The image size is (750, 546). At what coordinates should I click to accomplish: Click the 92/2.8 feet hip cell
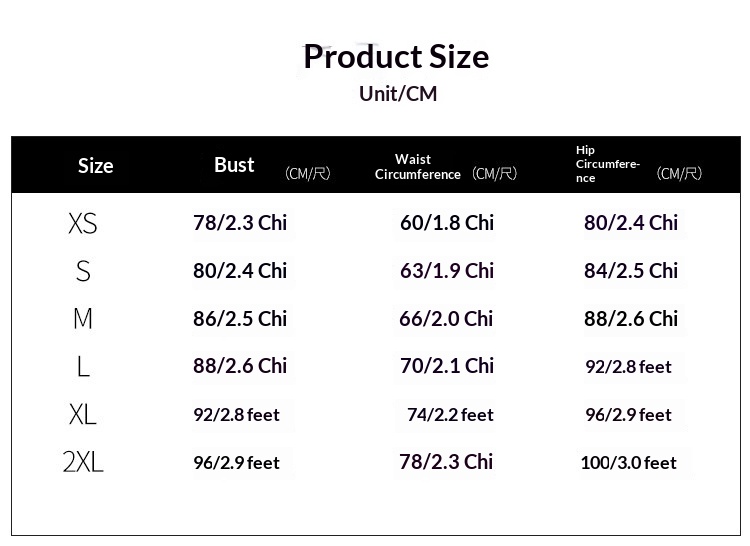point(629,367)
